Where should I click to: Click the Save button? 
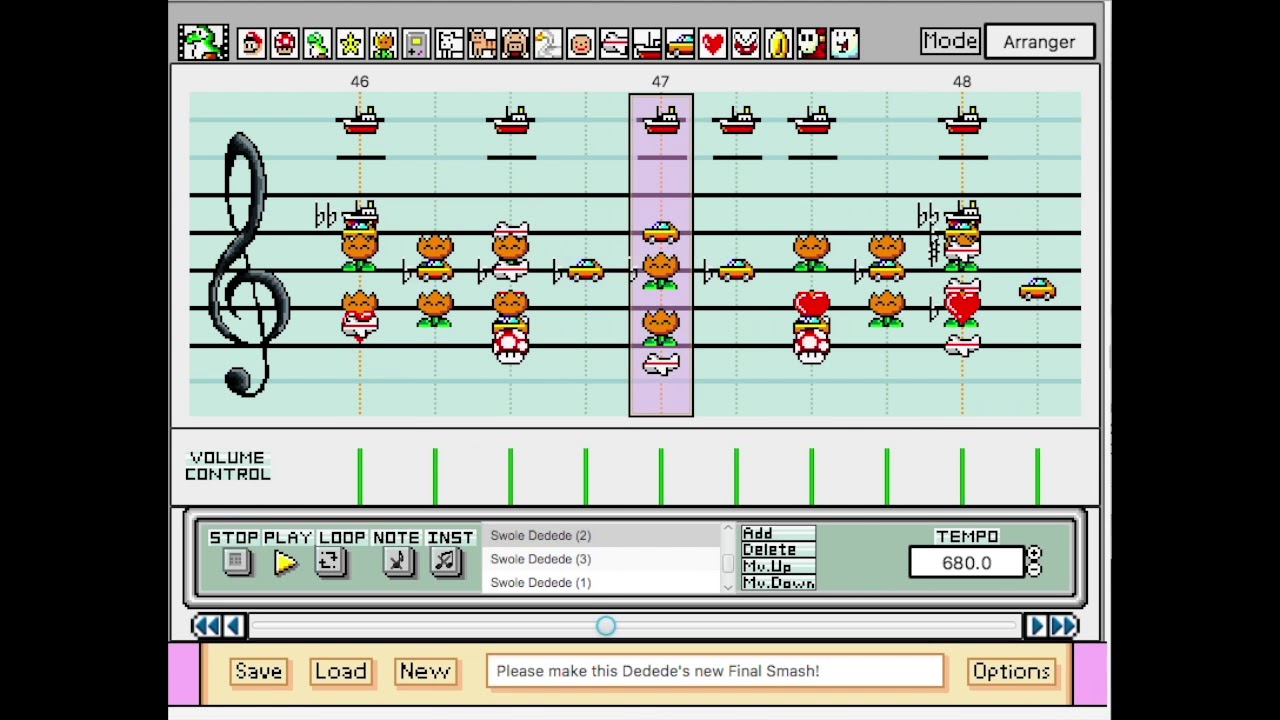[258, 671]
